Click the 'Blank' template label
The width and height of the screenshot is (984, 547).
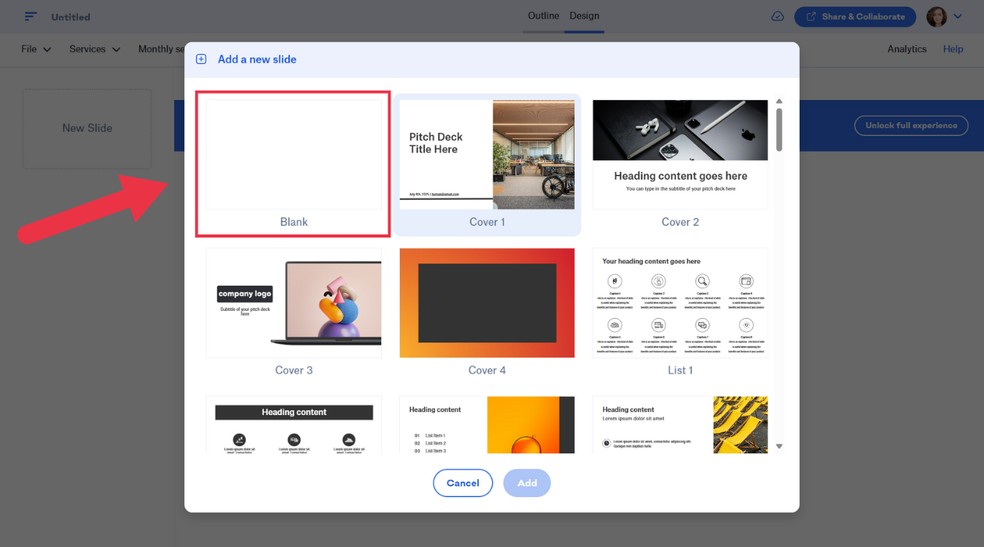(x=294, y=222)
